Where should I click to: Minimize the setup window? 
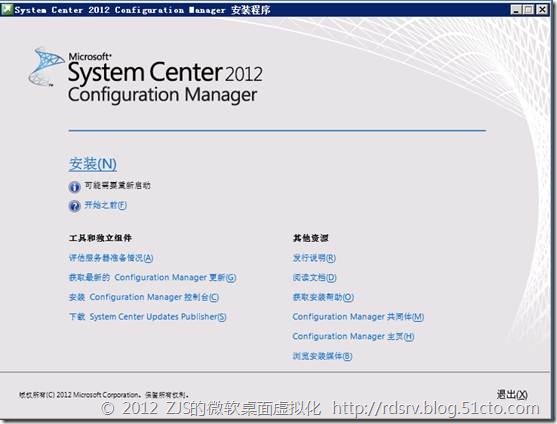516,10
